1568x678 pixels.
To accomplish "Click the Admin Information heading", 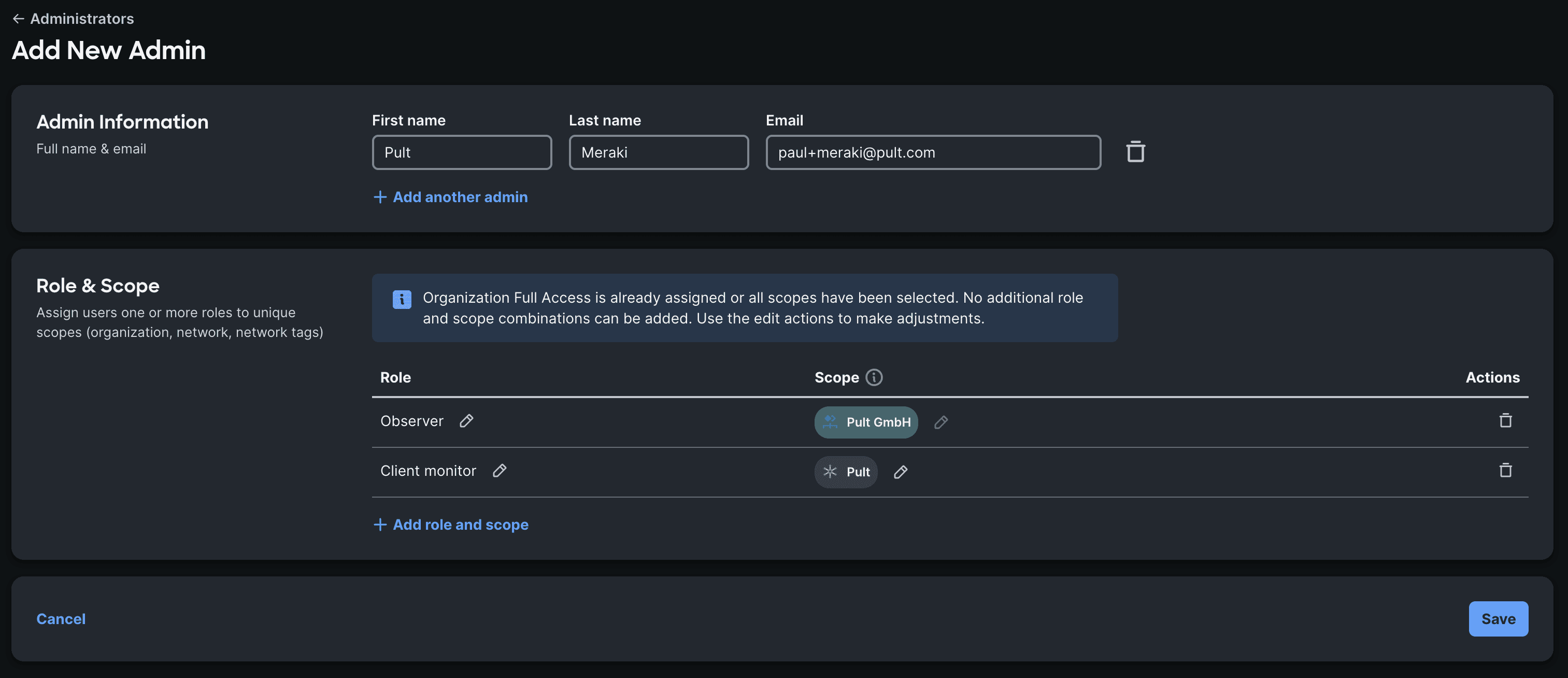I will pos(122,122).
